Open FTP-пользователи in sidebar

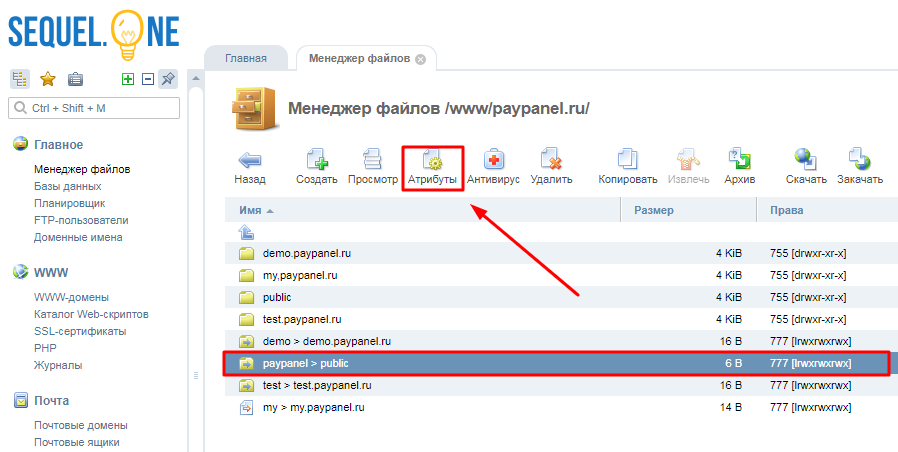(81, 220)
